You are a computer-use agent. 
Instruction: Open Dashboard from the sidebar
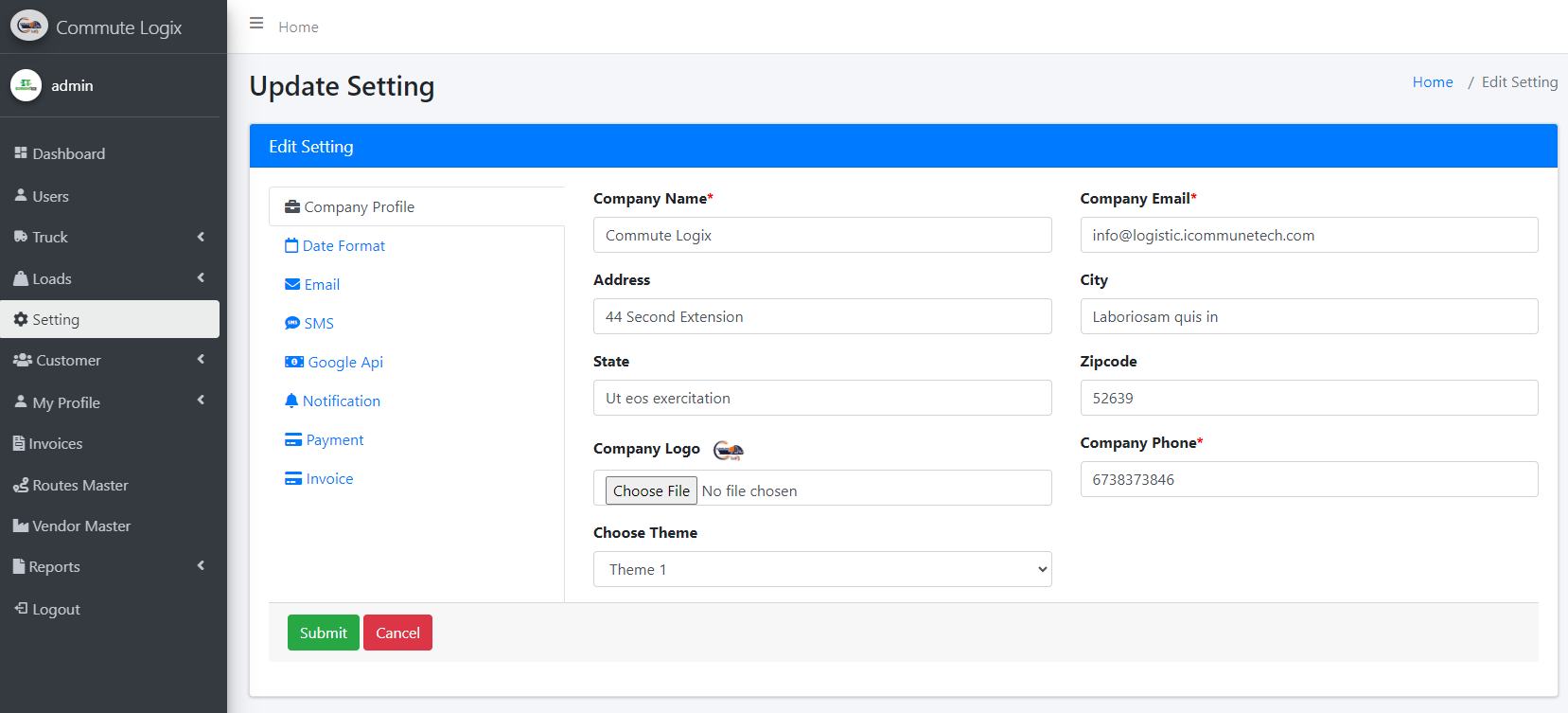point(68,153)
